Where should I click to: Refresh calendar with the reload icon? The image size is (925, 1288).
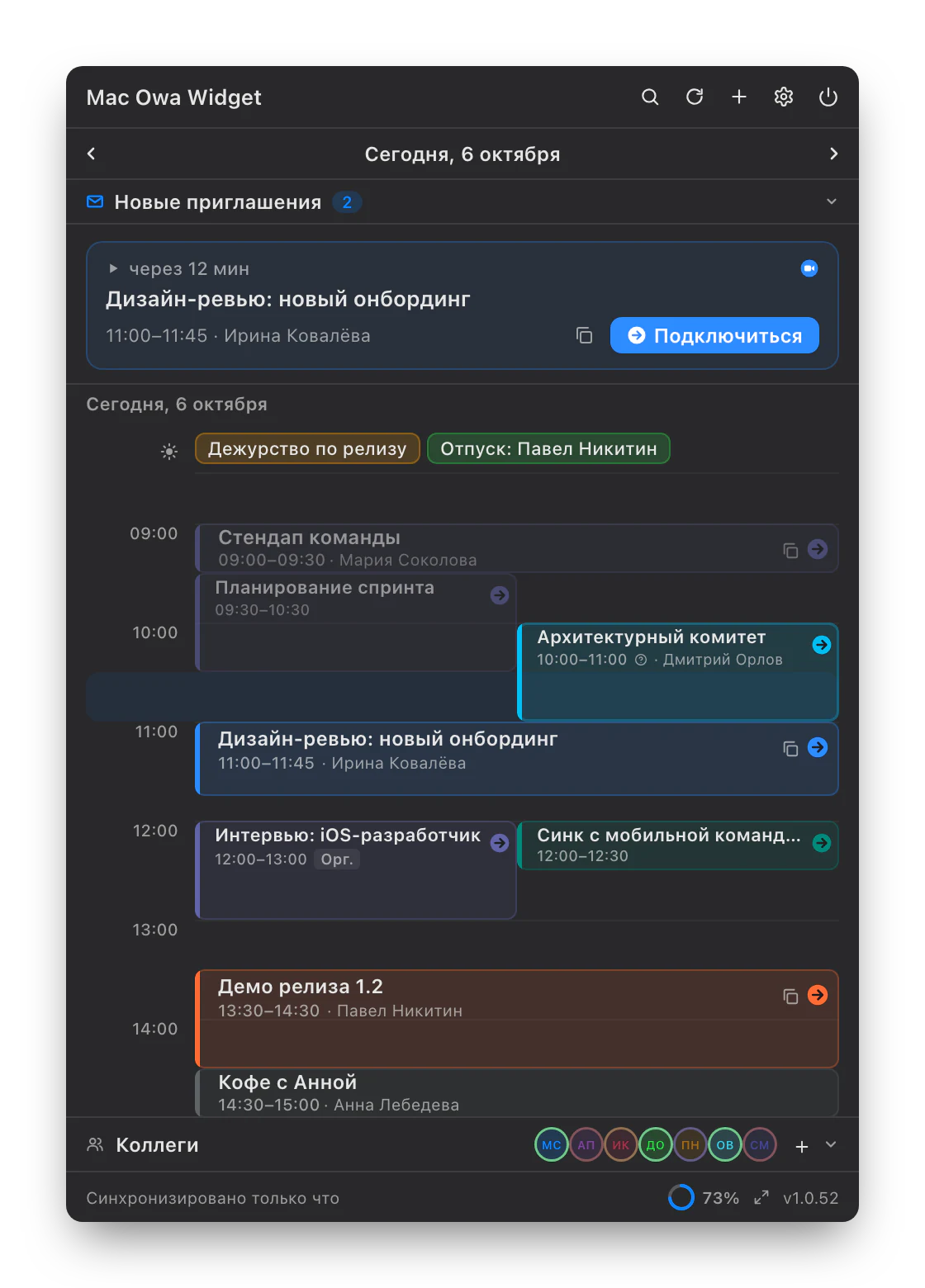pos(695,97)
